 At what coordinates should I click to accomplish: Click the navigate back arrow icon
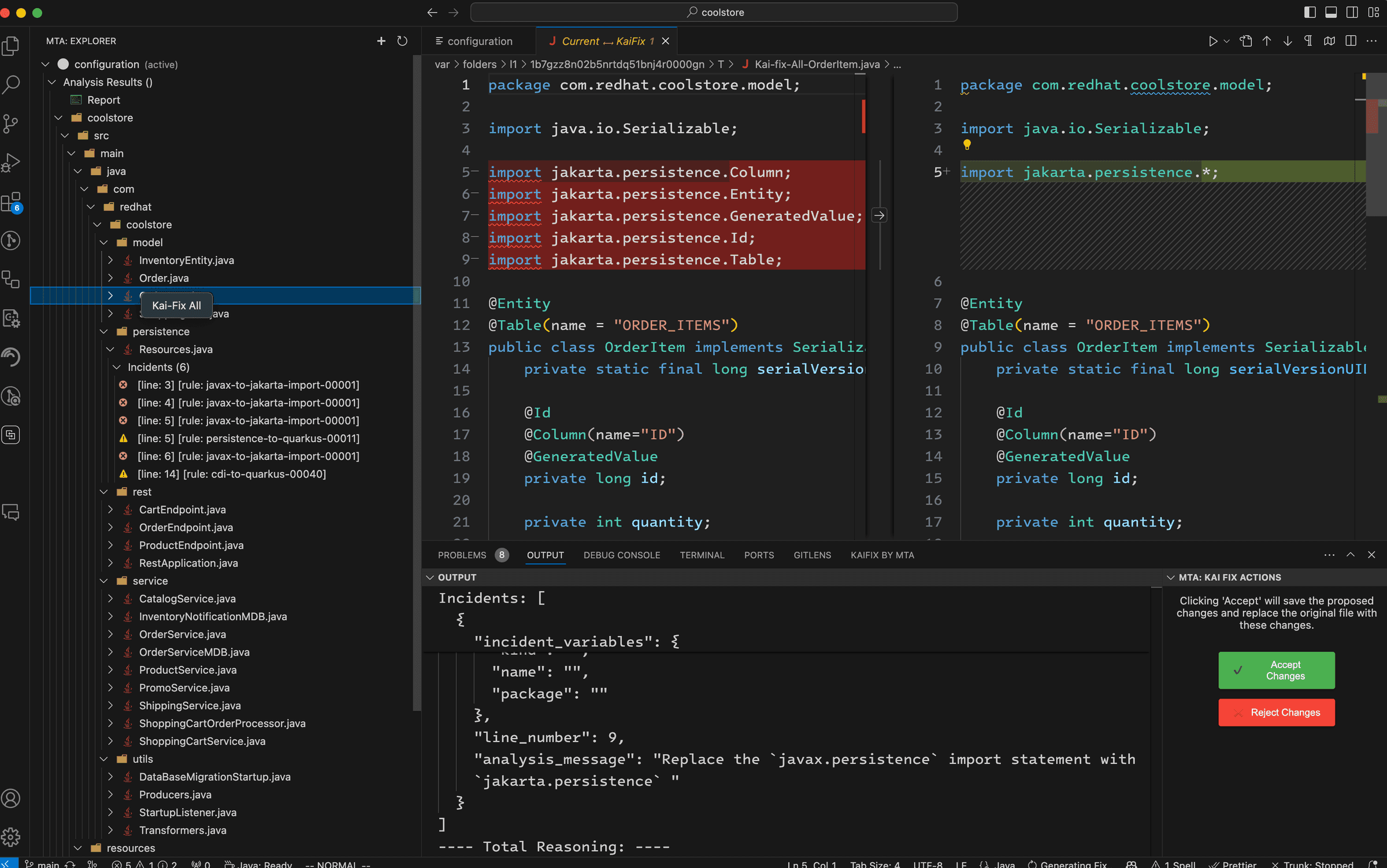pos(431,12)
